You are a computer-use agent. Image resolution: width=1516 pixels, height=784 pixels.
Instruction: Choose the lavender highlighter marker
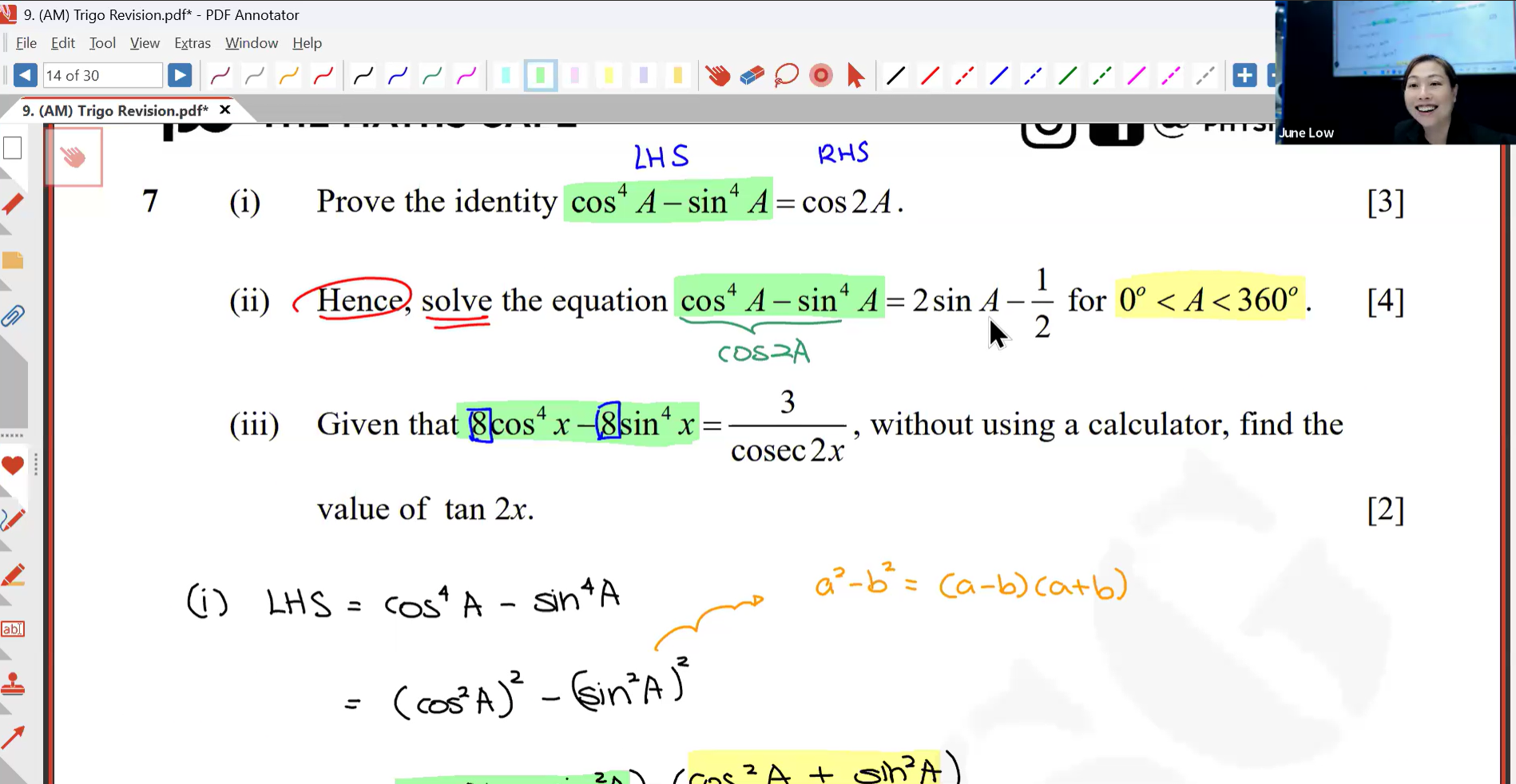click(x=643, y=76)
